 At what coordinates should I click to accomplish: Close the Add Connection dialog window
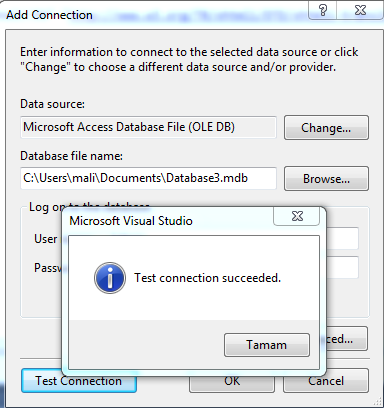click(x=360, y=10)
